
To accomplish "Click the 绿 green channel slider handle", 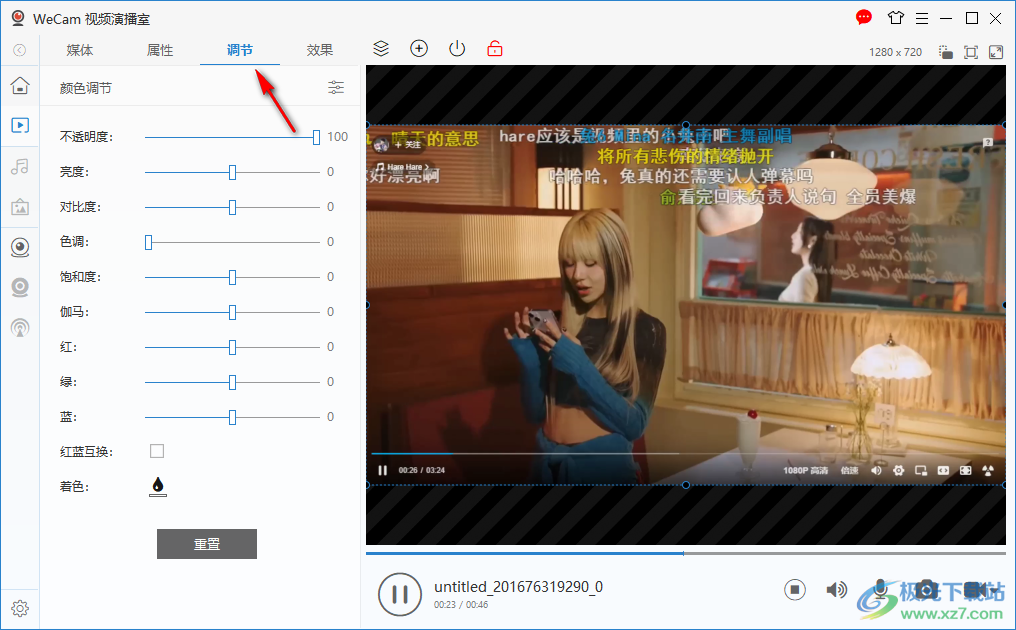I will point(233,382).
